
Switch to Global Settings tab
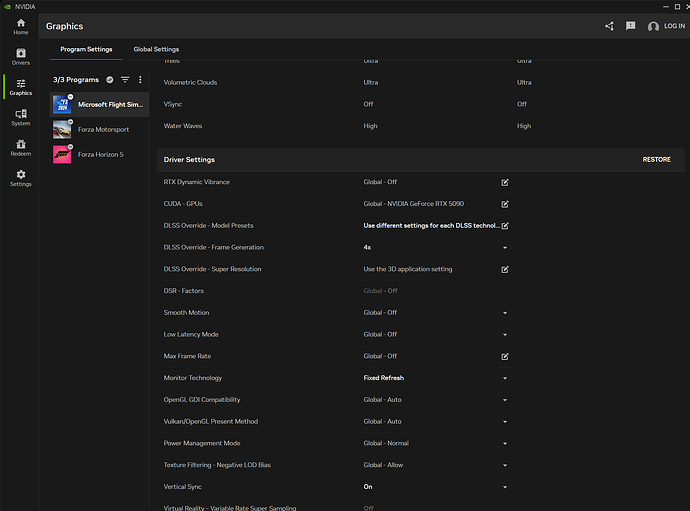[x=156, y=49]
